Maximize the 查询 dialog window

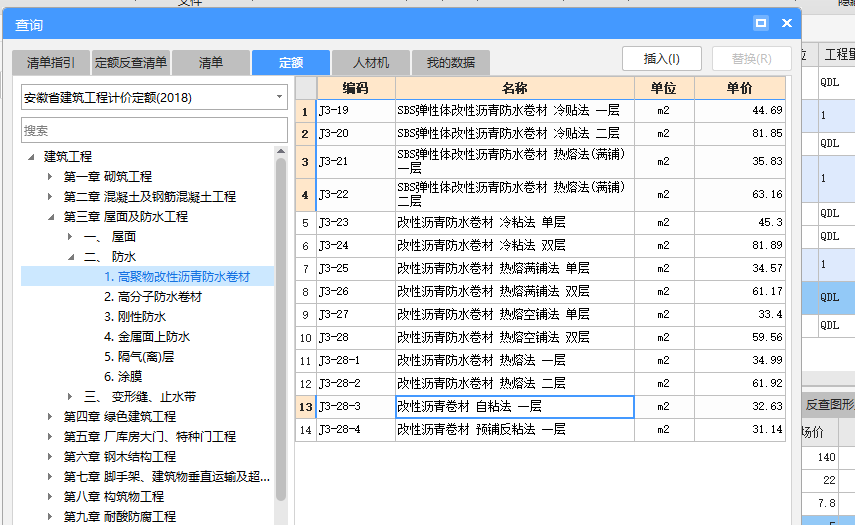(x=761, y=23)
